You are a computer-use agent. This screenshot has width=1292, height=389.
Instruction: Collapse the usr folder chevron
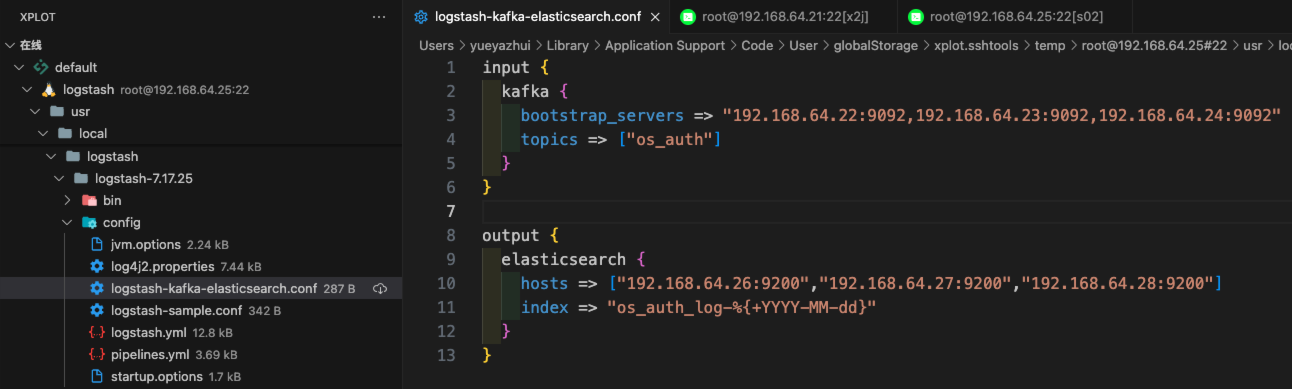(x=34, y=111)
